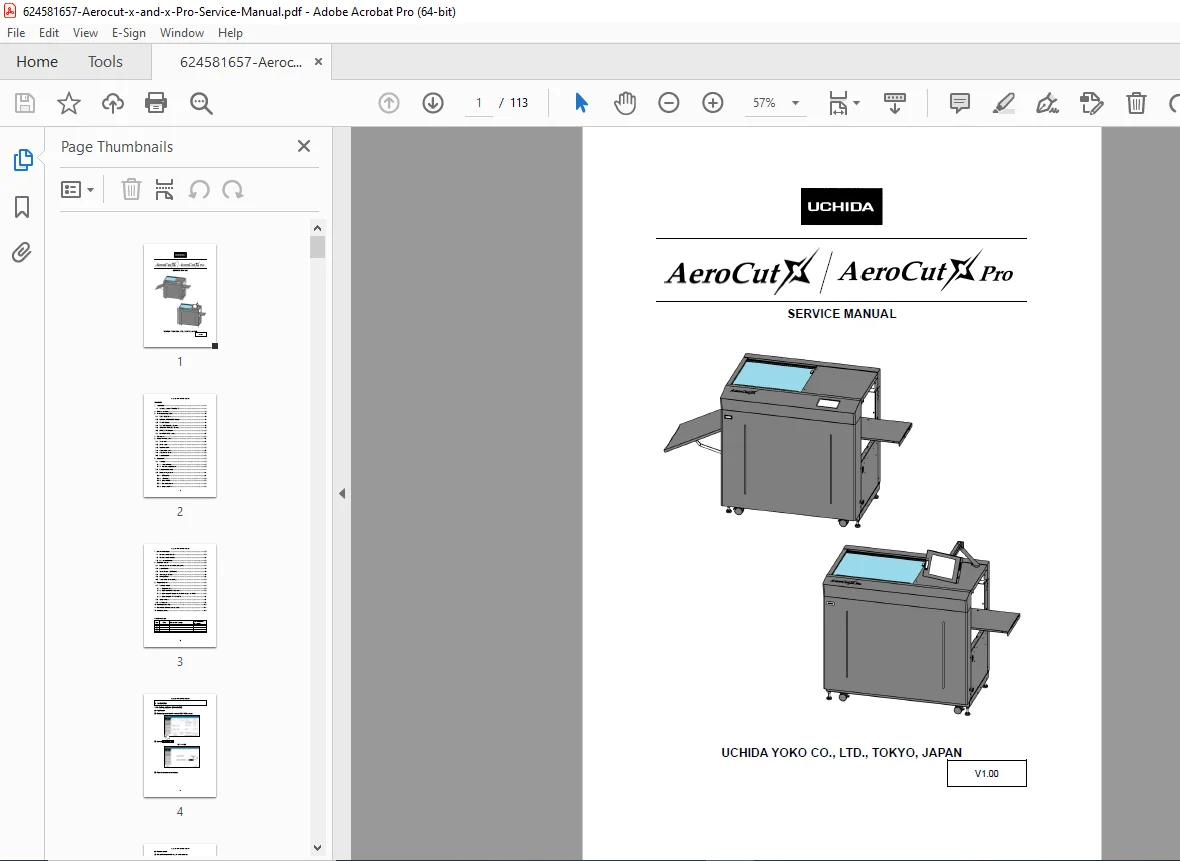Open the find text magnifier

[201, 103]
